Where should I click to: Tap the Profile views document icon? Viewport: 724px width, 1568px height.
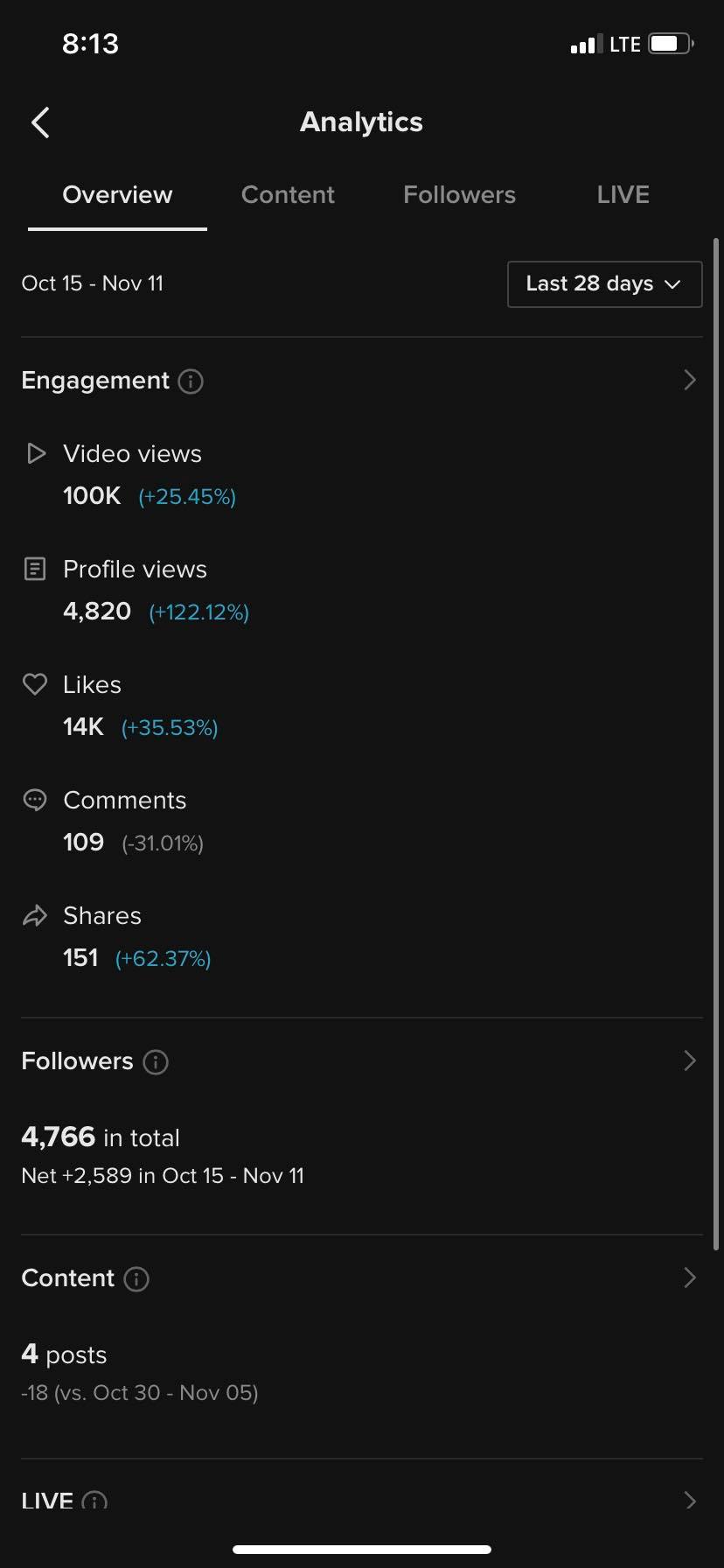[35, 570]
